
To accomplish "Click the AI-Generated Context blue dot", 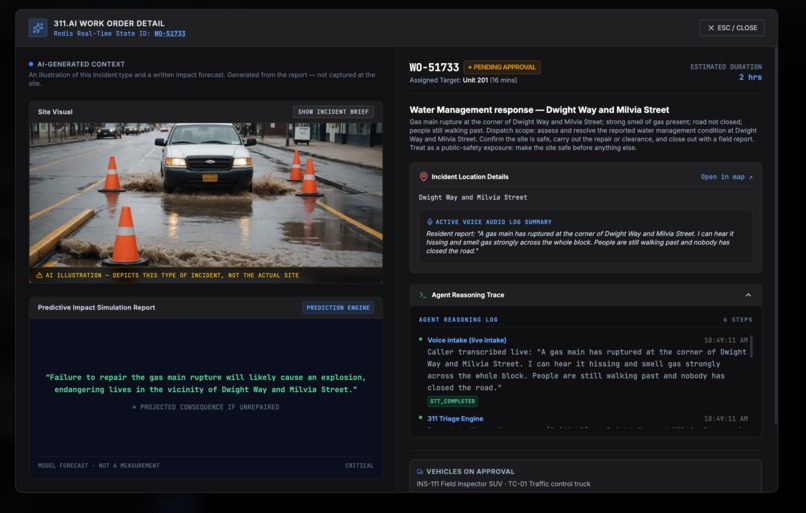I will tap(31, 64).
